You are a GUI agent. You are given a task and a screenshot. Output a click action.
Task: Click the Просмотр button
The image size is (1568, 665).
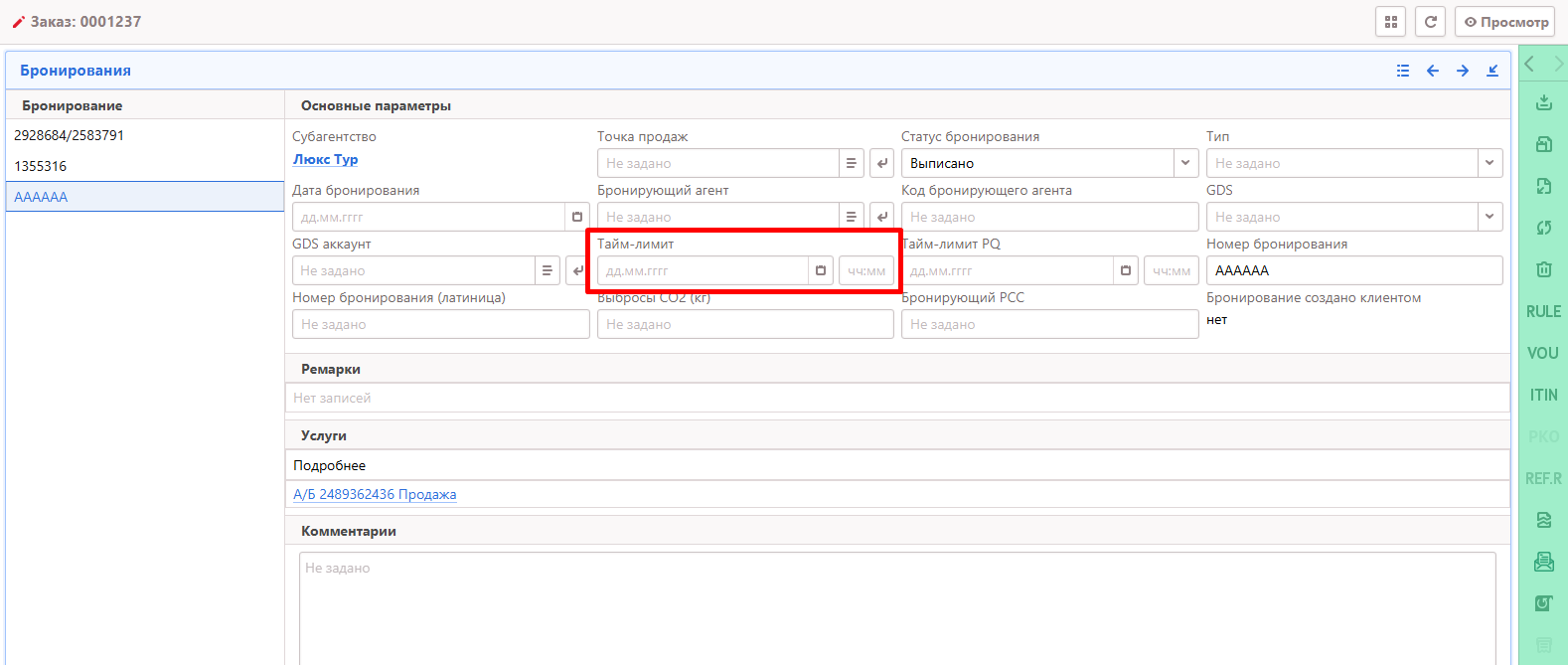coord(1504,22)
